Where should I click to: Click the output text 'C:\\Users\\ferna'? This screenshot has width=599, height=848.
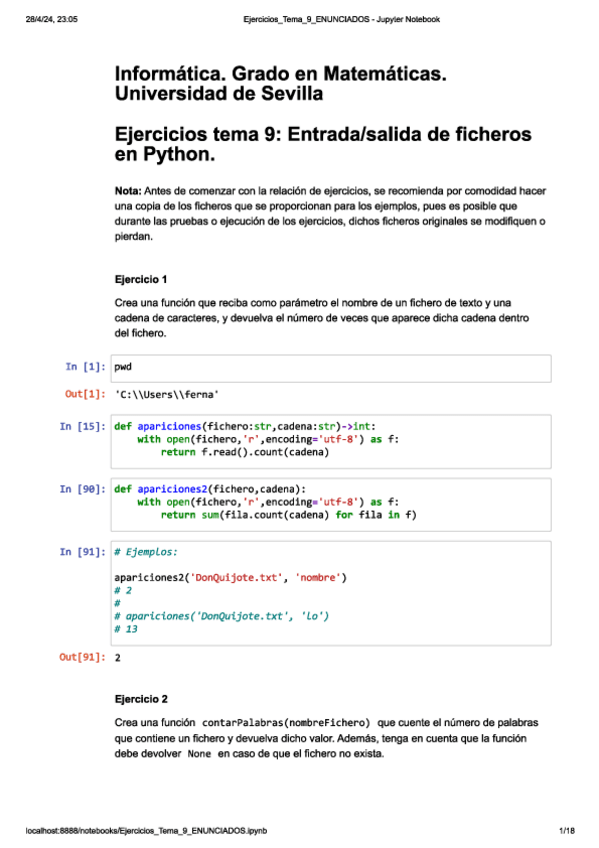click(167, 395)
